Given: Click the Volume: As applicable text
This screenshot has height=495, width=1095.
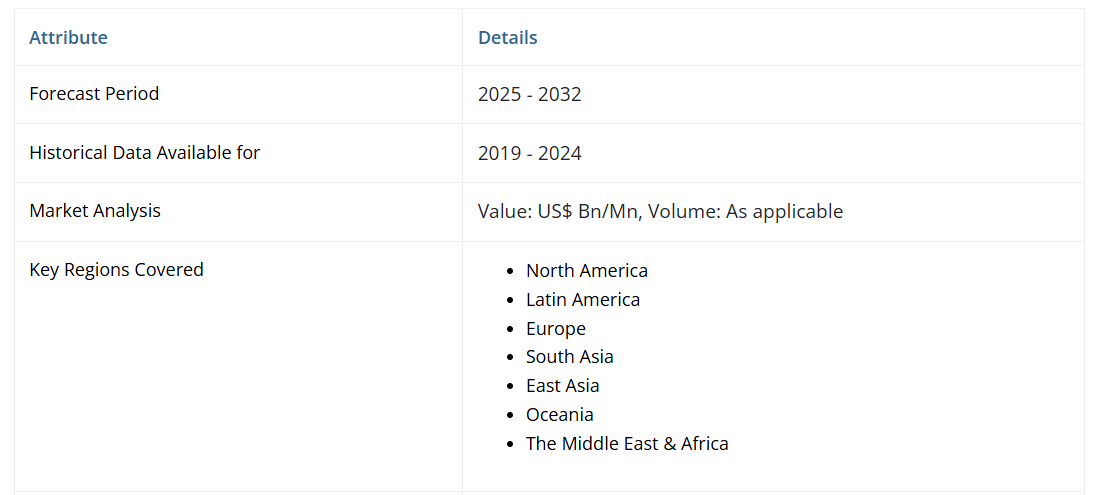Looking at the screenshot, I should coord(745,212).
